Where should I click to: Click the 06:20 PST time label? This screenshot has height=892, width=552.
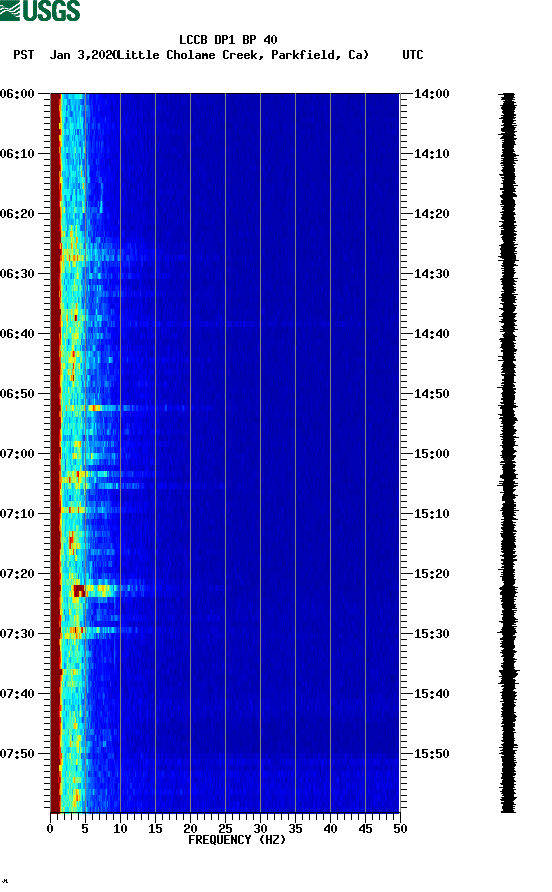pos(17,214)
